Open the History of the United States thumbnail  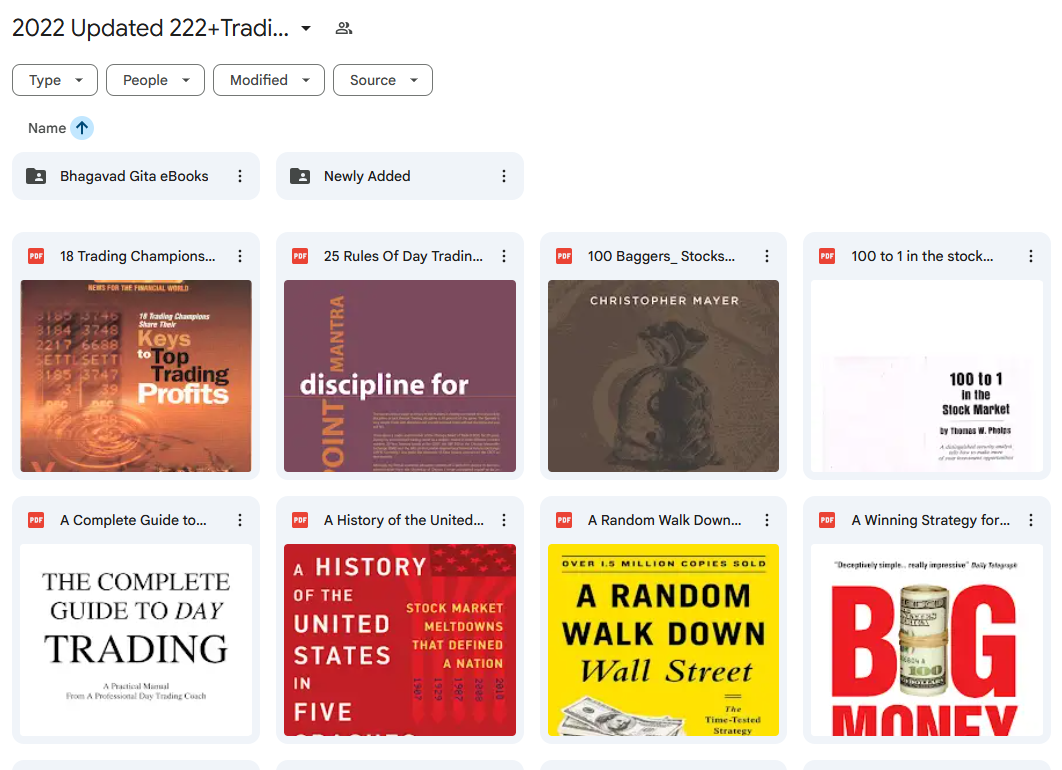point(400,640)
